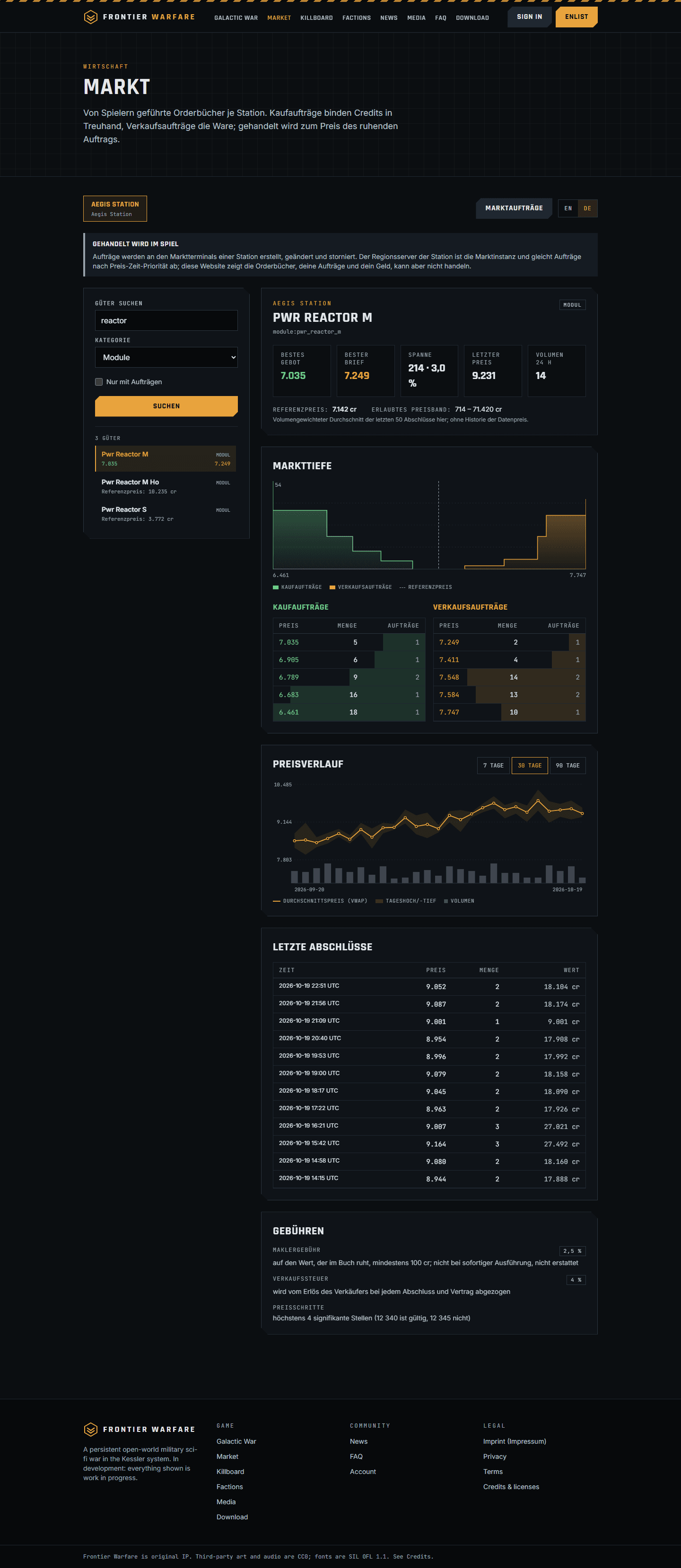Screen dimensions: 681x1568
Task: Focus the Güter suchen input field
Action: (x=166, y=321)
